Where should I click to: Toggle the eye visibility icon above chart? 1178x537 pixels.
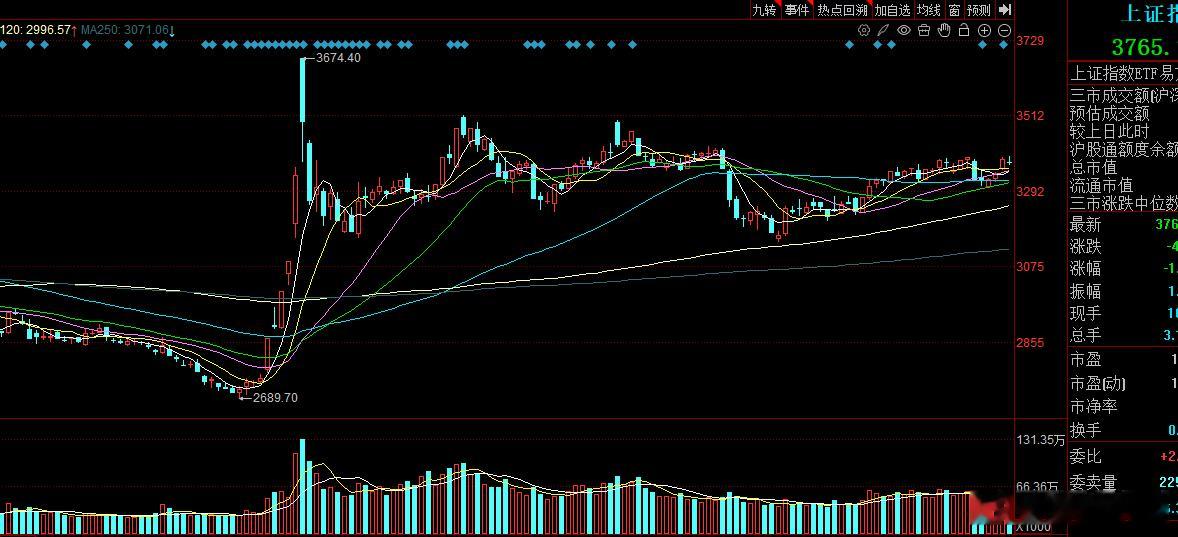point(904,30)
